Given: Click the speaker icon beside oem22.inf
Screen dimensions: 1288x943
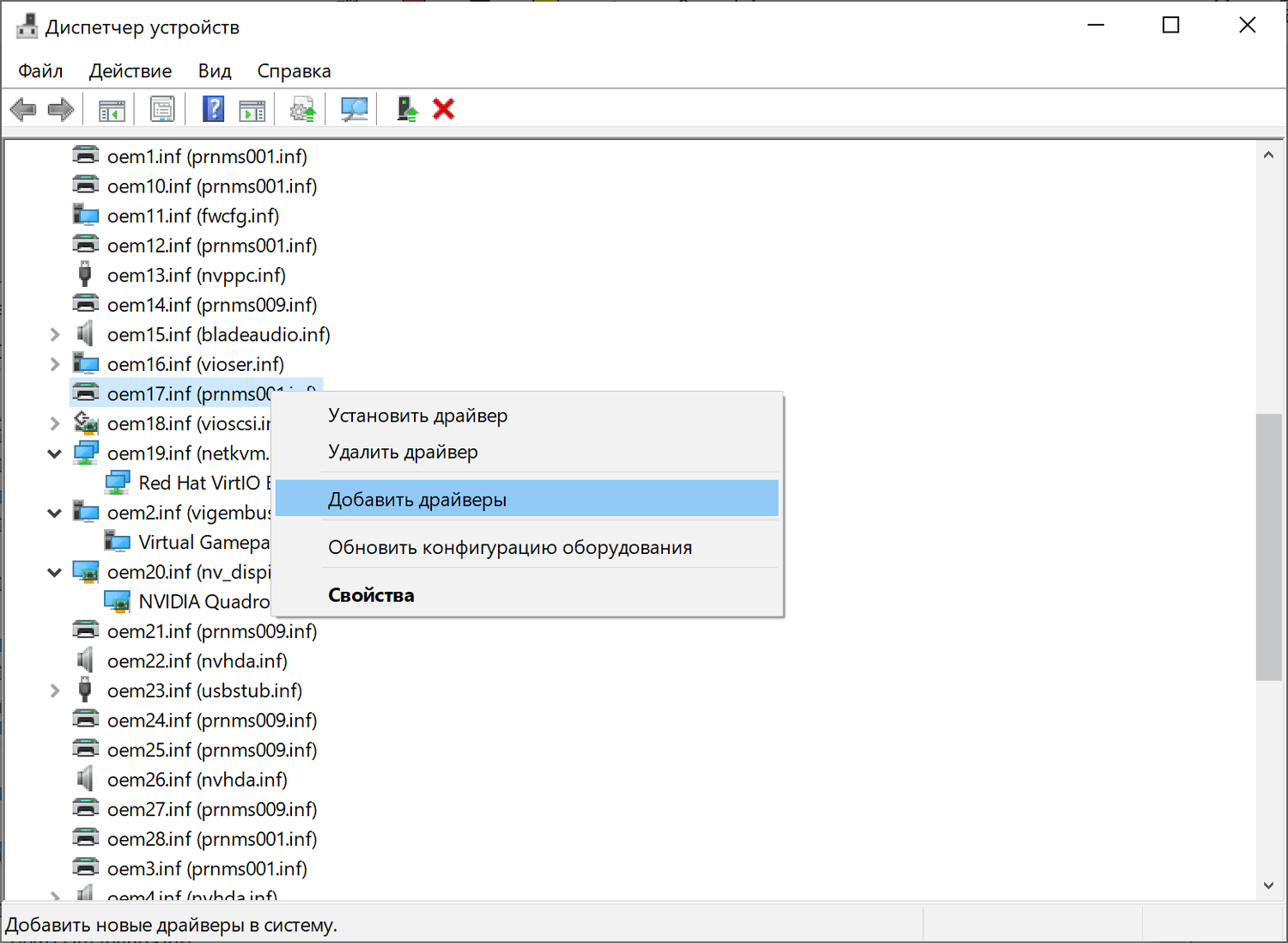Looking at the screenshot, I should tap(85, 660).
